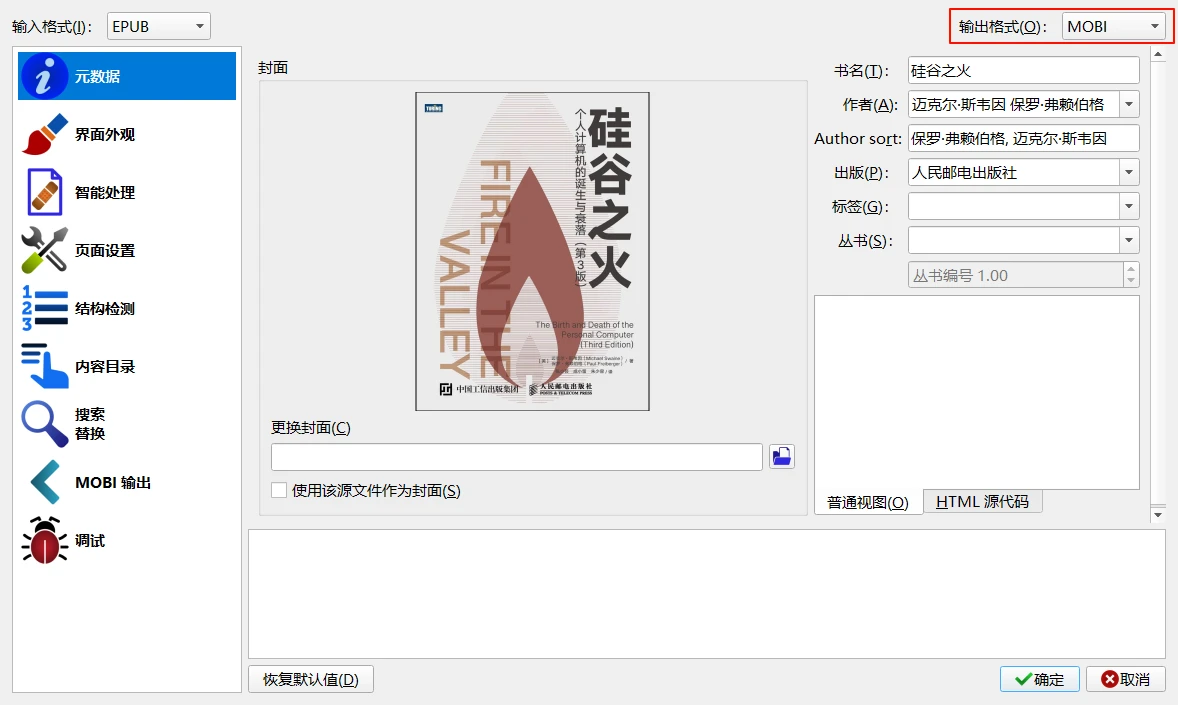Click the 更换封面 path field
This screenshot has width=1178, height=705.
tap(517, 457)
